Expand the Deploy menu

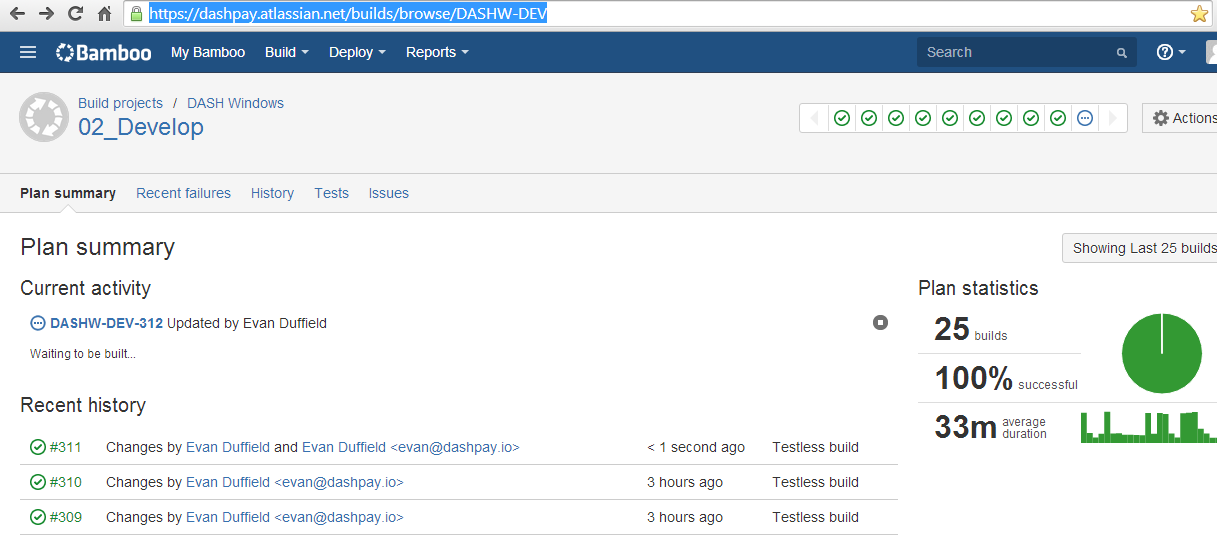pos(357,52)
